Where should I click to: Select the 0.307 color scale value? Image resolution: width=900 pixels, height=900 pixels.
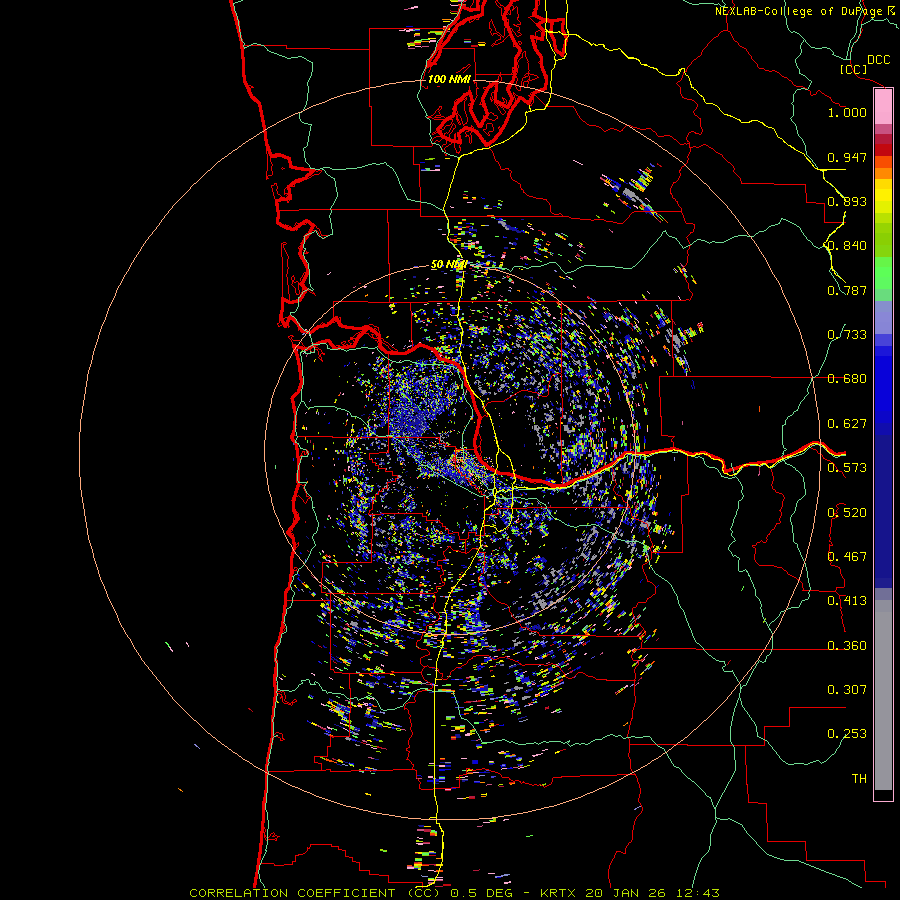tap(847, 690)
